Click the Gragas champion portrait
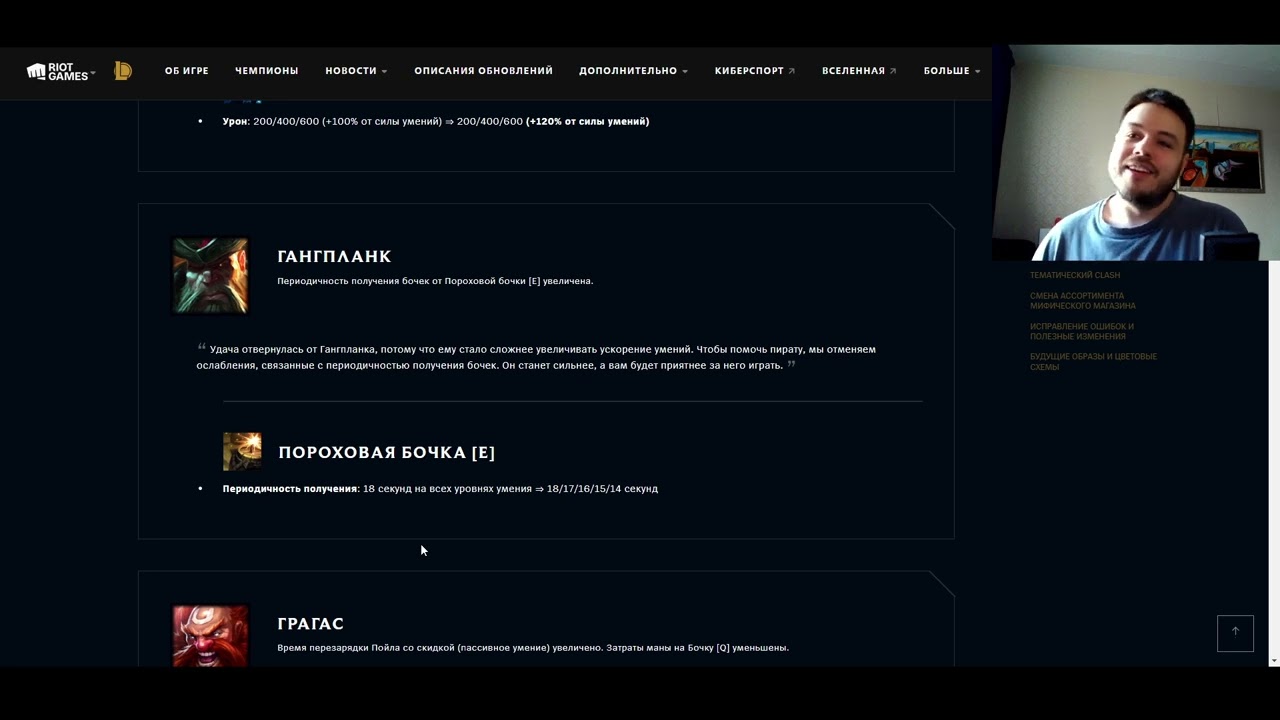This screenshot has width=1280, height=720. [210, 635]
